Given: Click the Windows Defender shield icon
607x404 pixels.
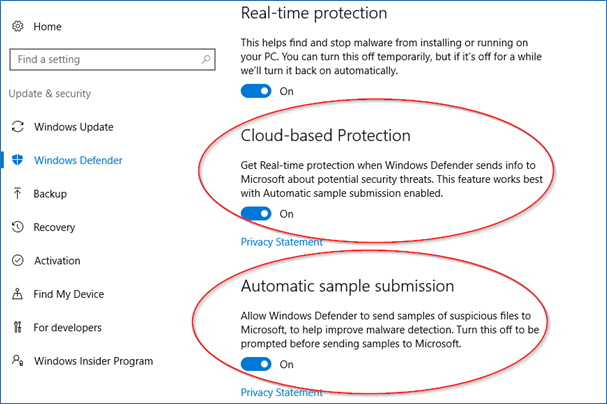Looking at the screenshot, I should [17, 160].
